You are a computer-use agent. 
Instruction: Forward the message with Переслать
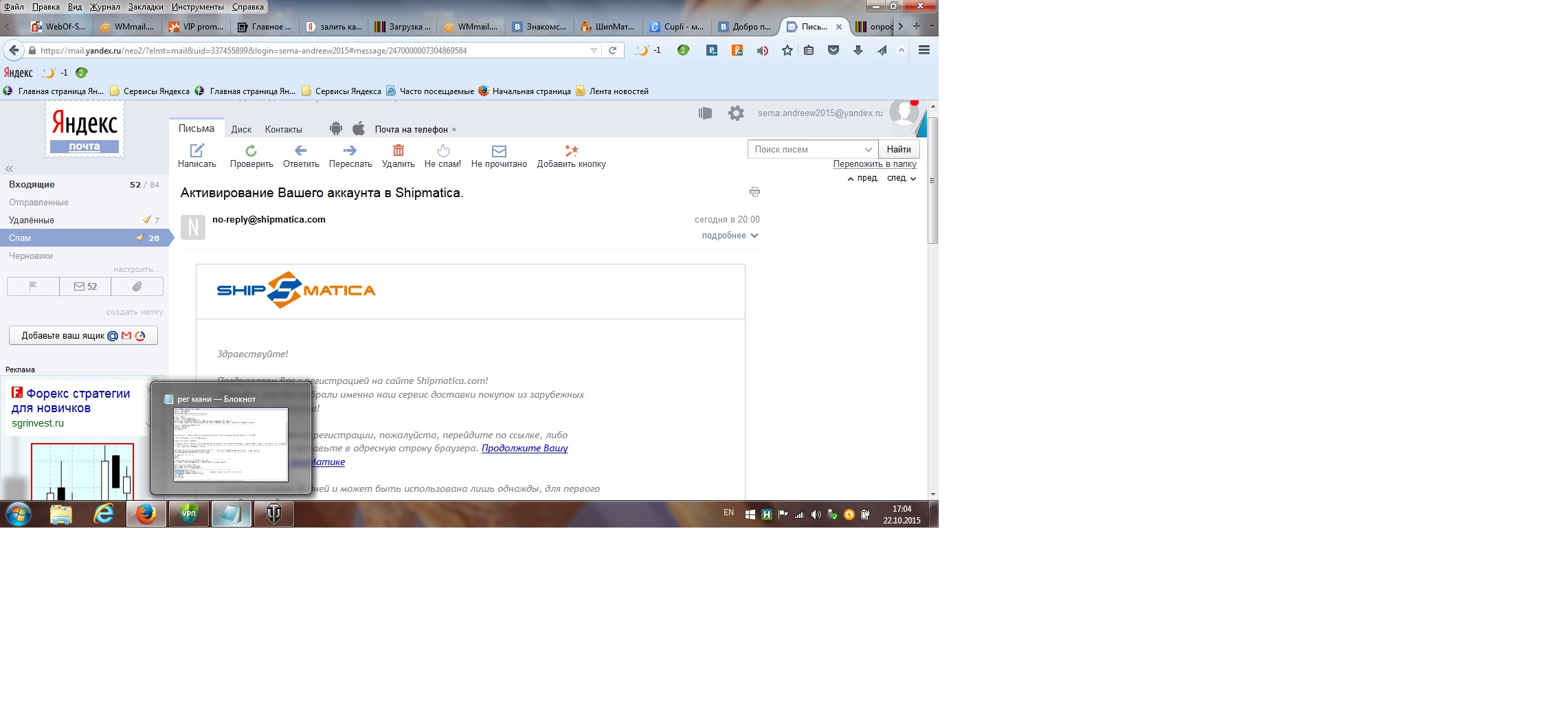(x=350, y=156)
